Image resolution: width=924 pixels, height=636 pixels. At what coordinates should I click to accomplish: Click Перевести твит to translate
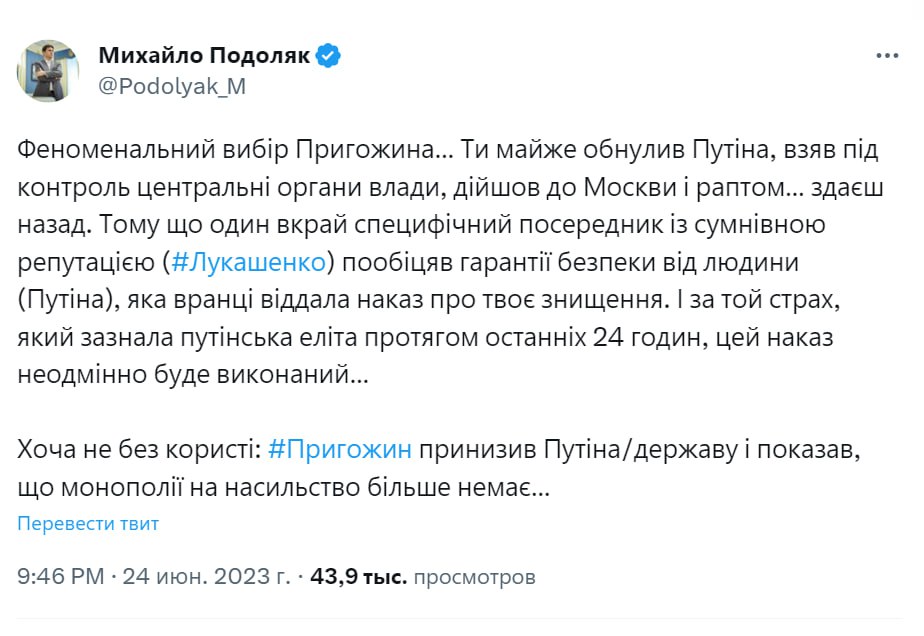tap(88, 524)
